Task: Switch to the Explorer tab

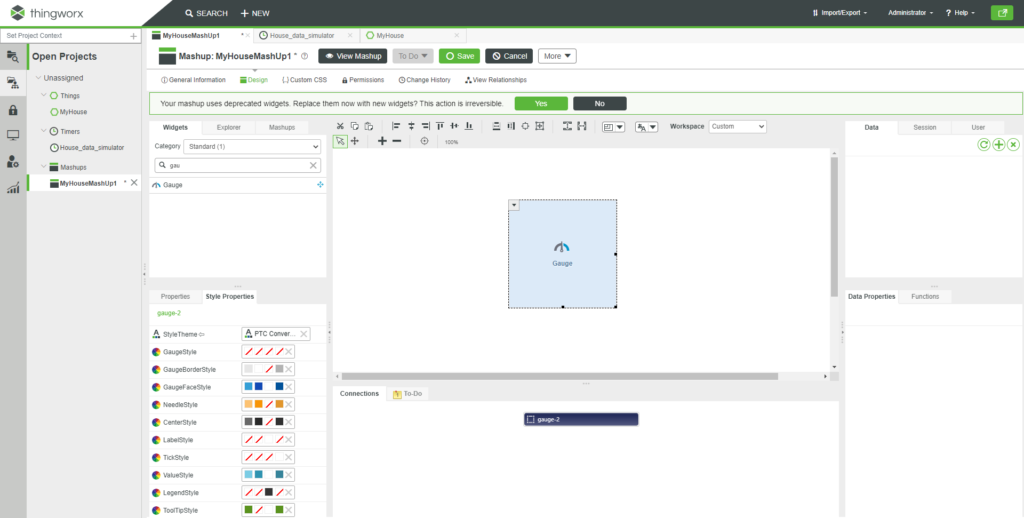Action: (x=229, y=127)
